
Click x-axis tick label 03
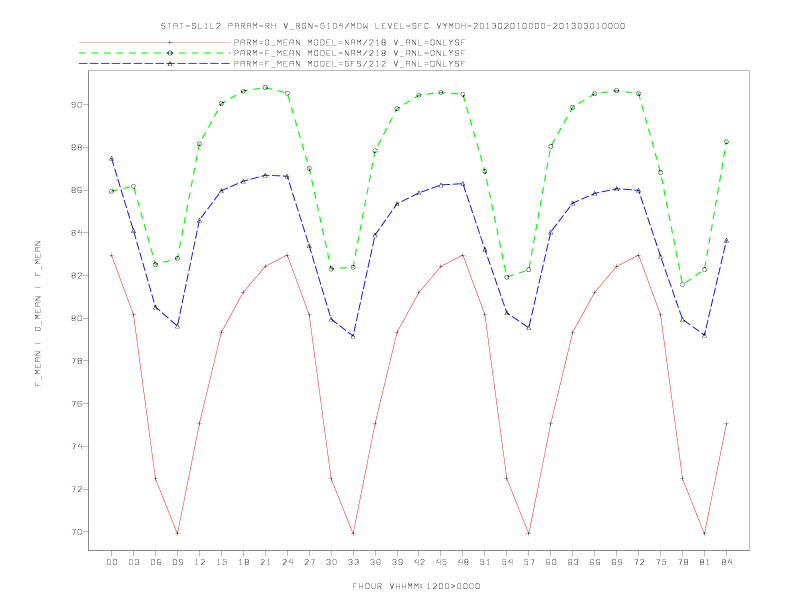[134, 562]
